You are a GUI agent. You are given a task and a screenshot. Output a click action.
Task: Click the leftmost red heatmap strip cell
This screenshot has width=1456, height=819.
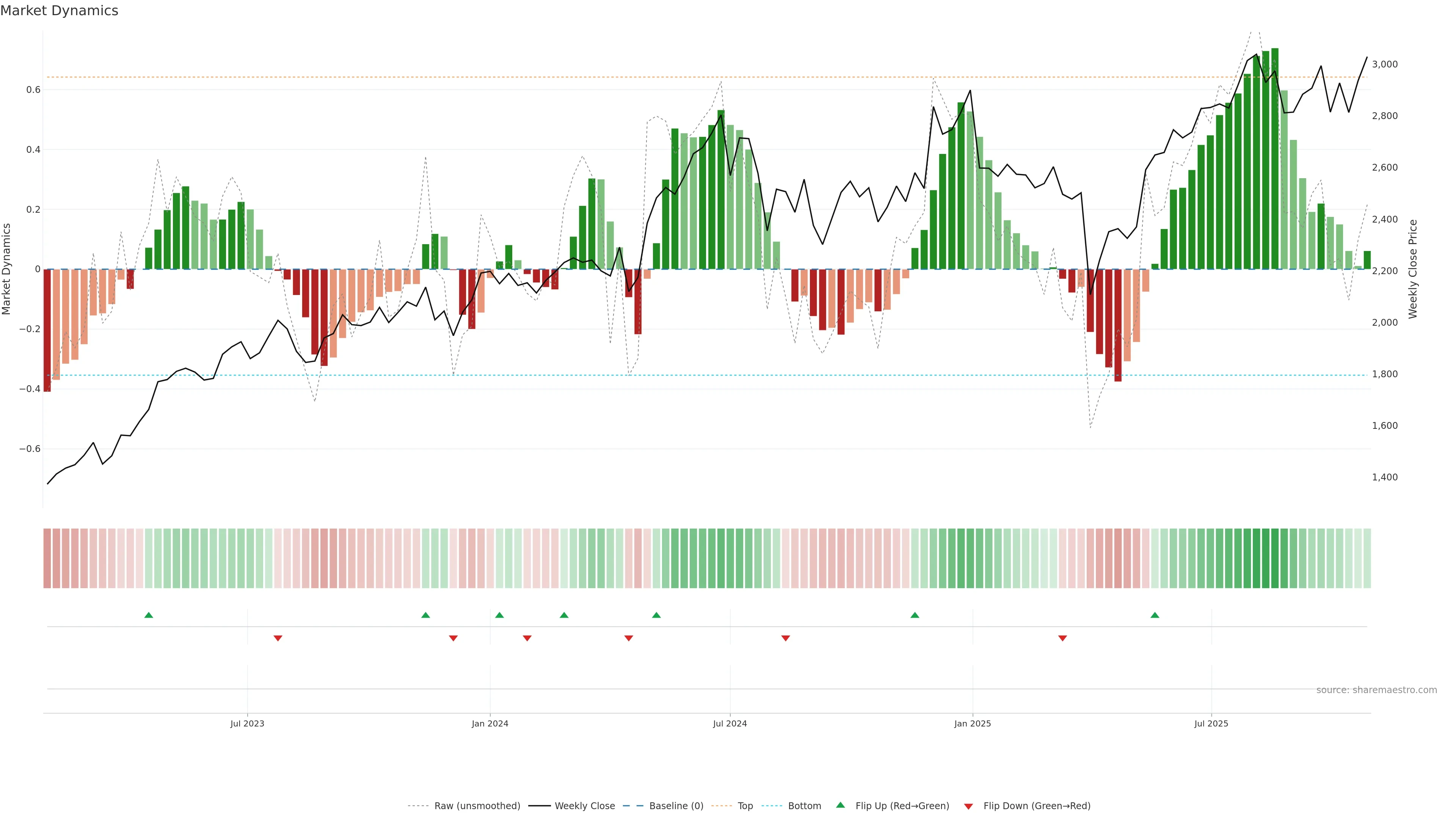point(47,559)
